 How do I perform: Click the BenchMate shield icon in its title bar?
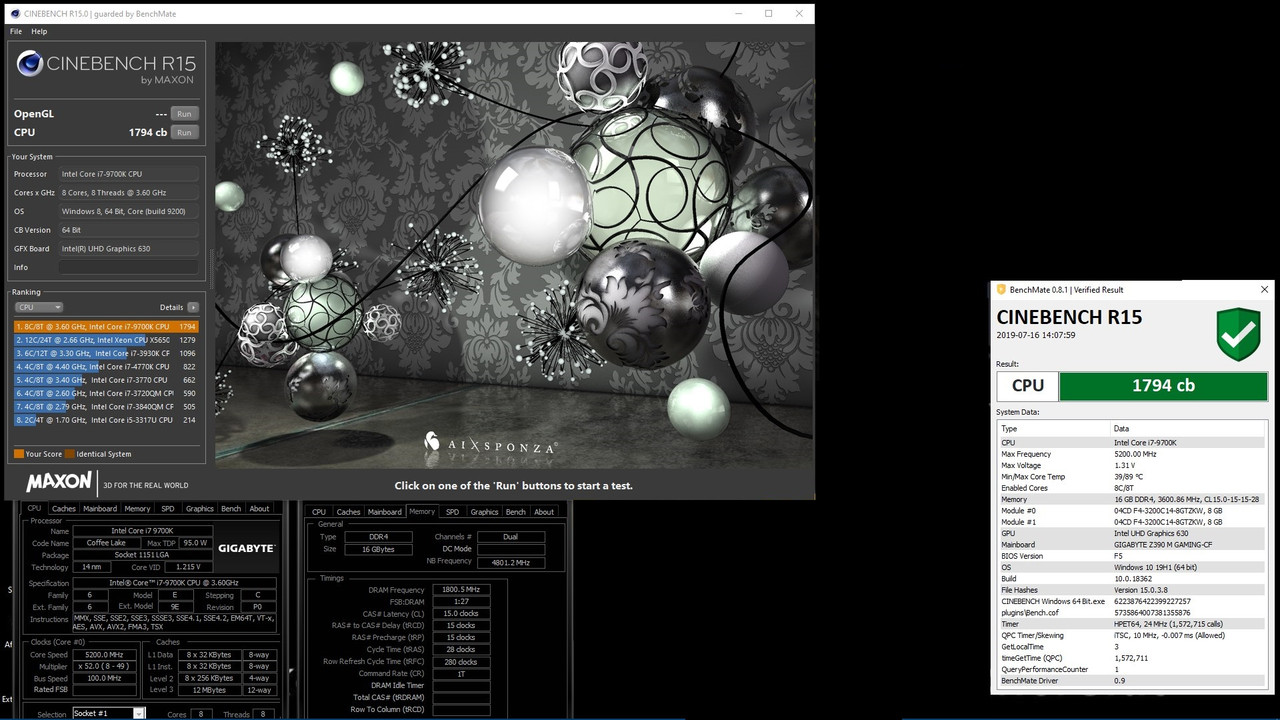pyautogui.click(x=1001, y=290)
